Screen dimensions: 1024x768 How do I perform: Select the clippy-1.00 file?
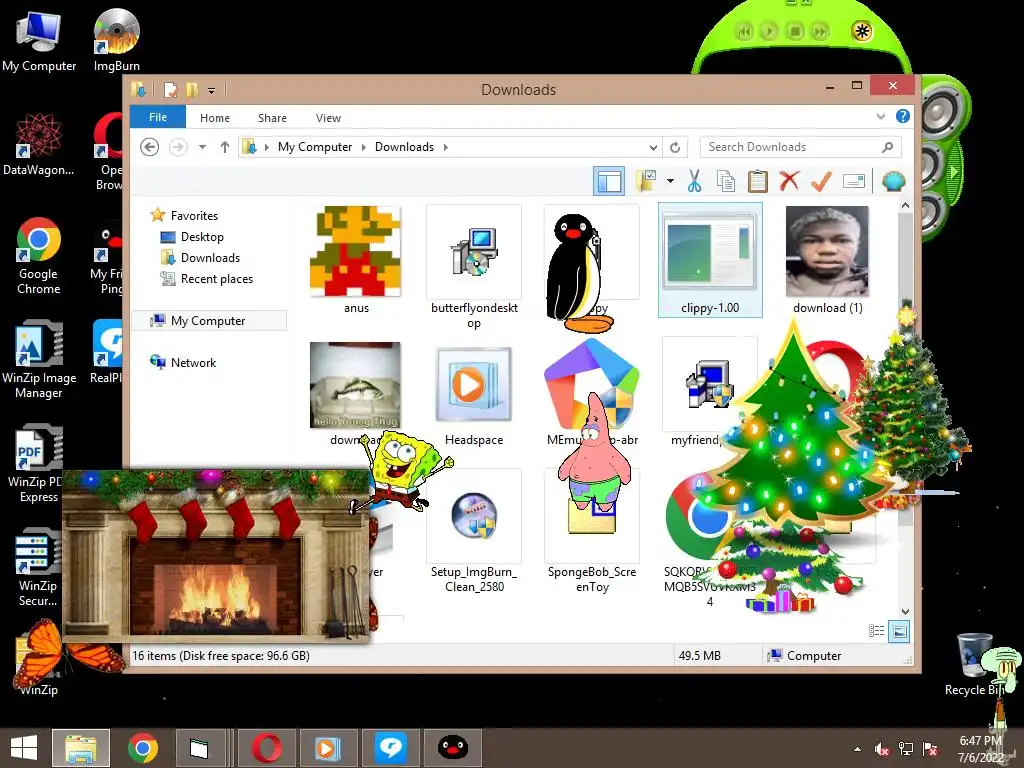(x=710, y=260)
